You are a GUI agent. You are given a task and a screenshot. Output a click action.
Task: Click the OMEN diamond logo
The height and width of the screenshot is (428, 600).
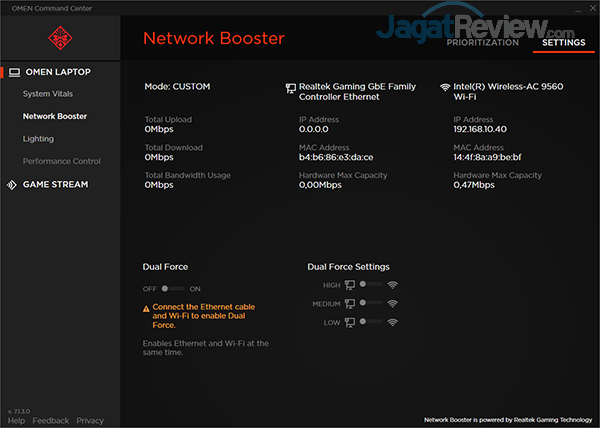click(59, 38)
